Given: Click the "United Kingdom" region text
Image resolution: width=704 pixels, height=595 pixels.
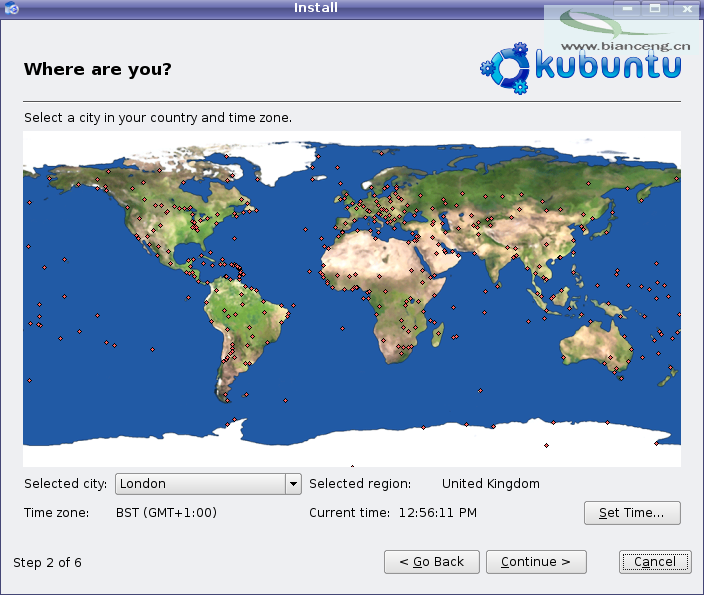Looking at the screenshot, I should (490, 484).
